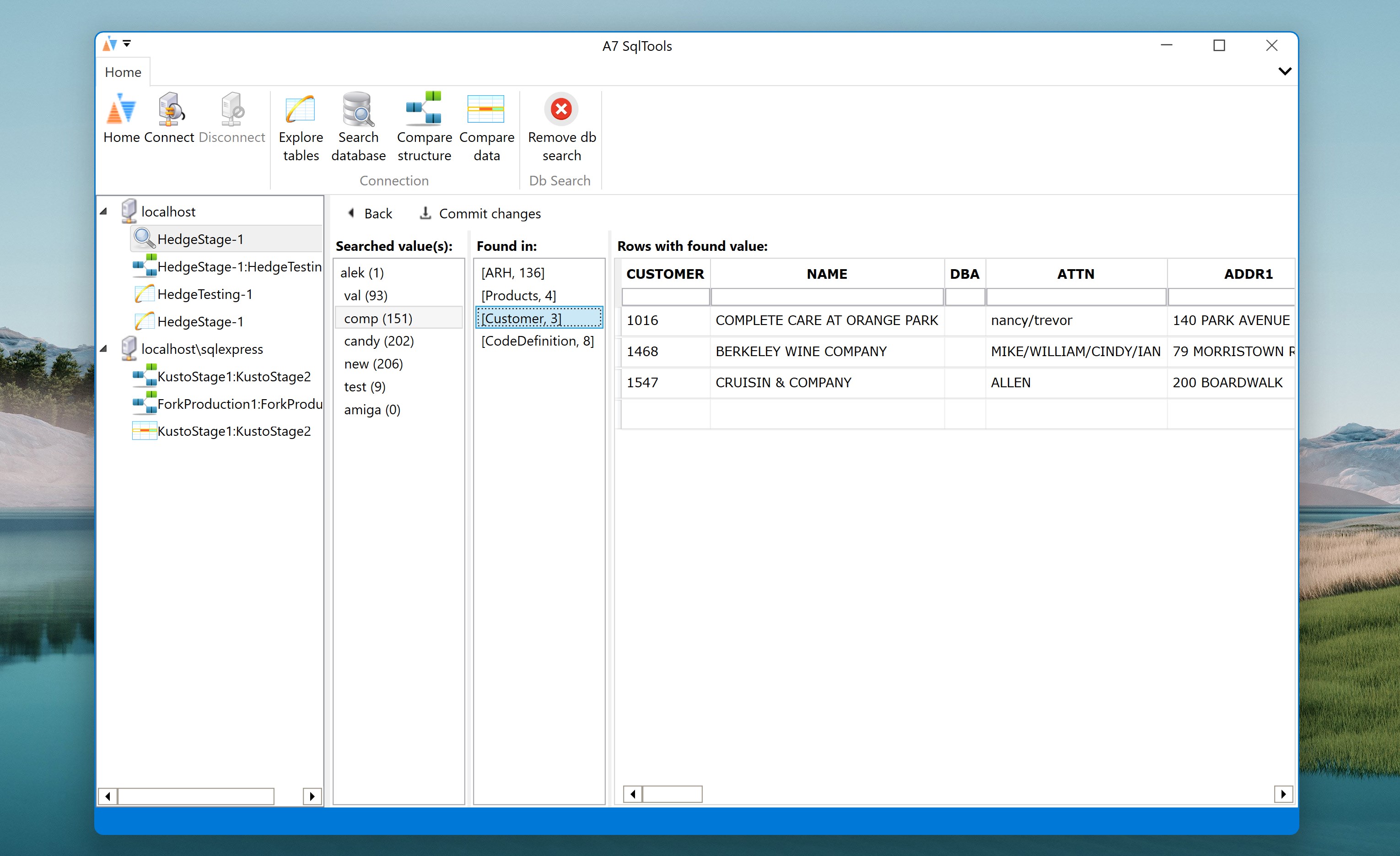Open quick access toolbar dropdown arrow

pyautogui.click(x=127, y=43)
